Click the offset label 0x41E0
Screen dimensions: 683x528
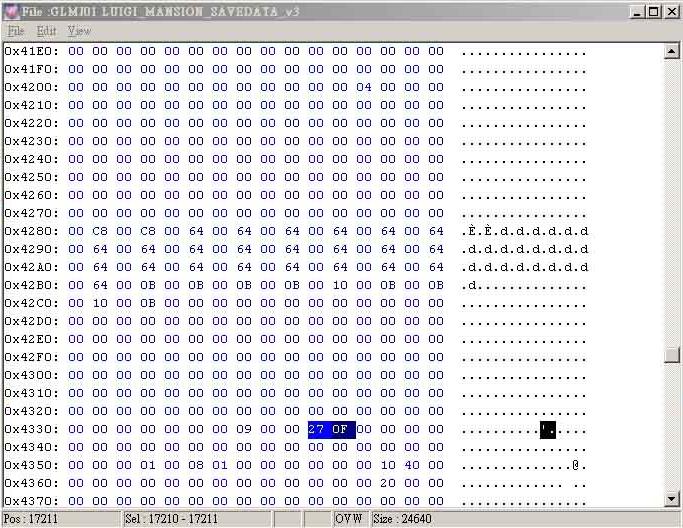[31, 51]
